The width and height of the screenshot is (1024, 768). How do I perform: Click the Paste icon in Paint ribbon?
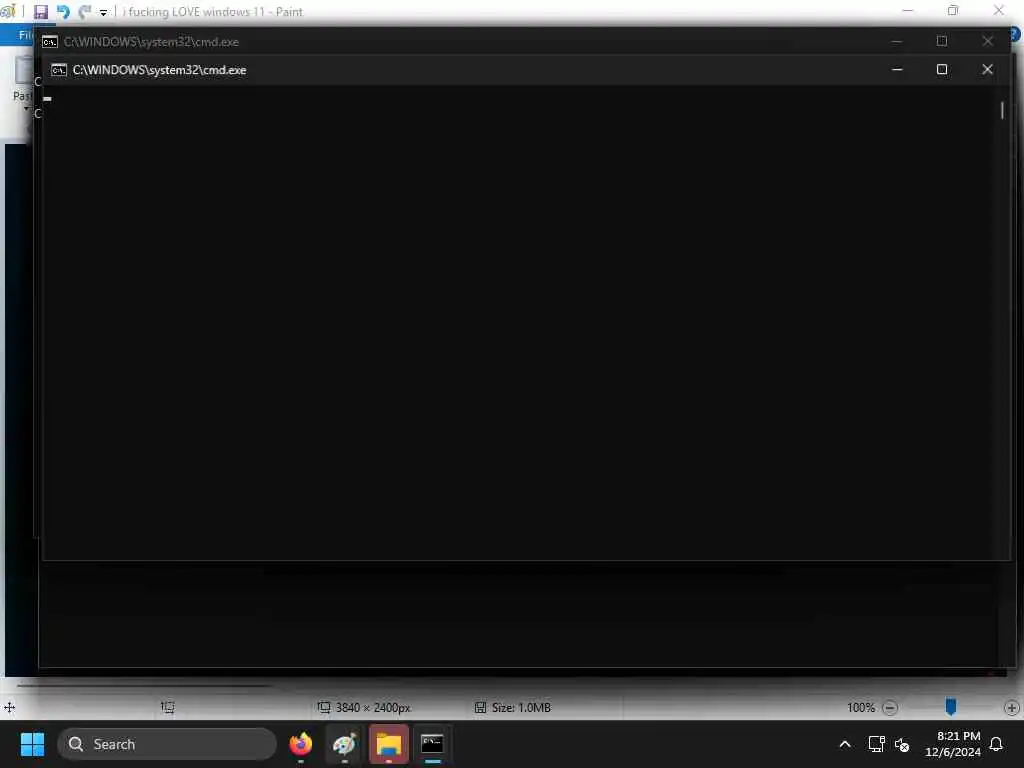[24, 71]
